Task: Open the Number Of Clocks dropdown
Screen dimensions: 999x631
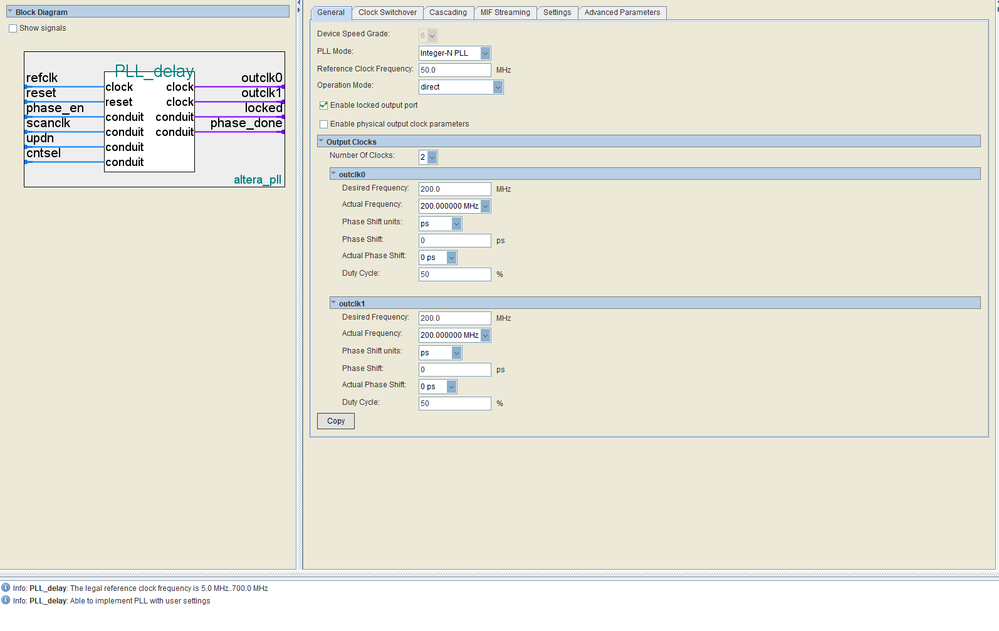Action: click(432, 157)
